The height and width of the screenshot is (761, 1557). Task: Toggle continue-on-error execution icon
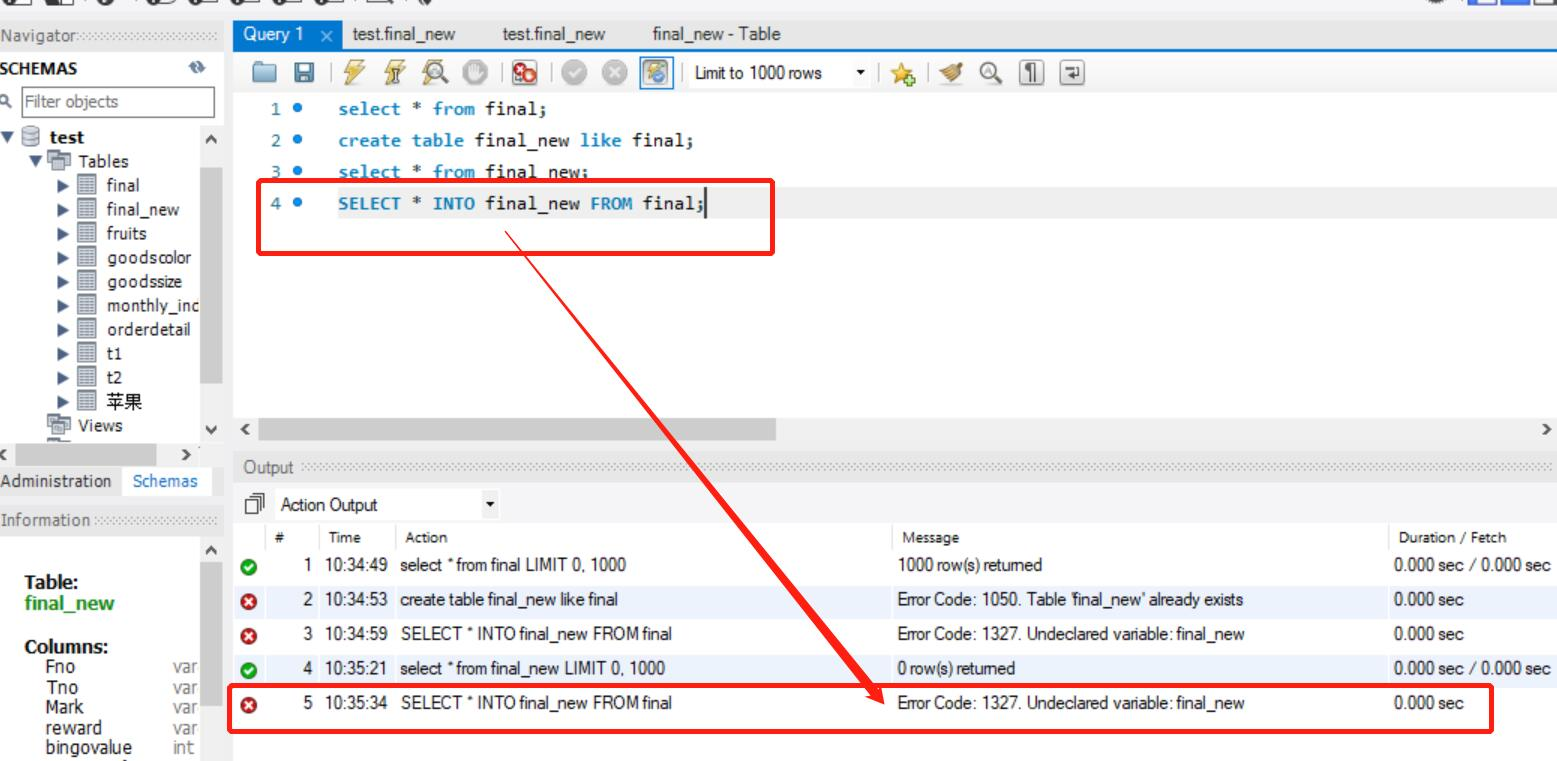[x=524, y=73]
